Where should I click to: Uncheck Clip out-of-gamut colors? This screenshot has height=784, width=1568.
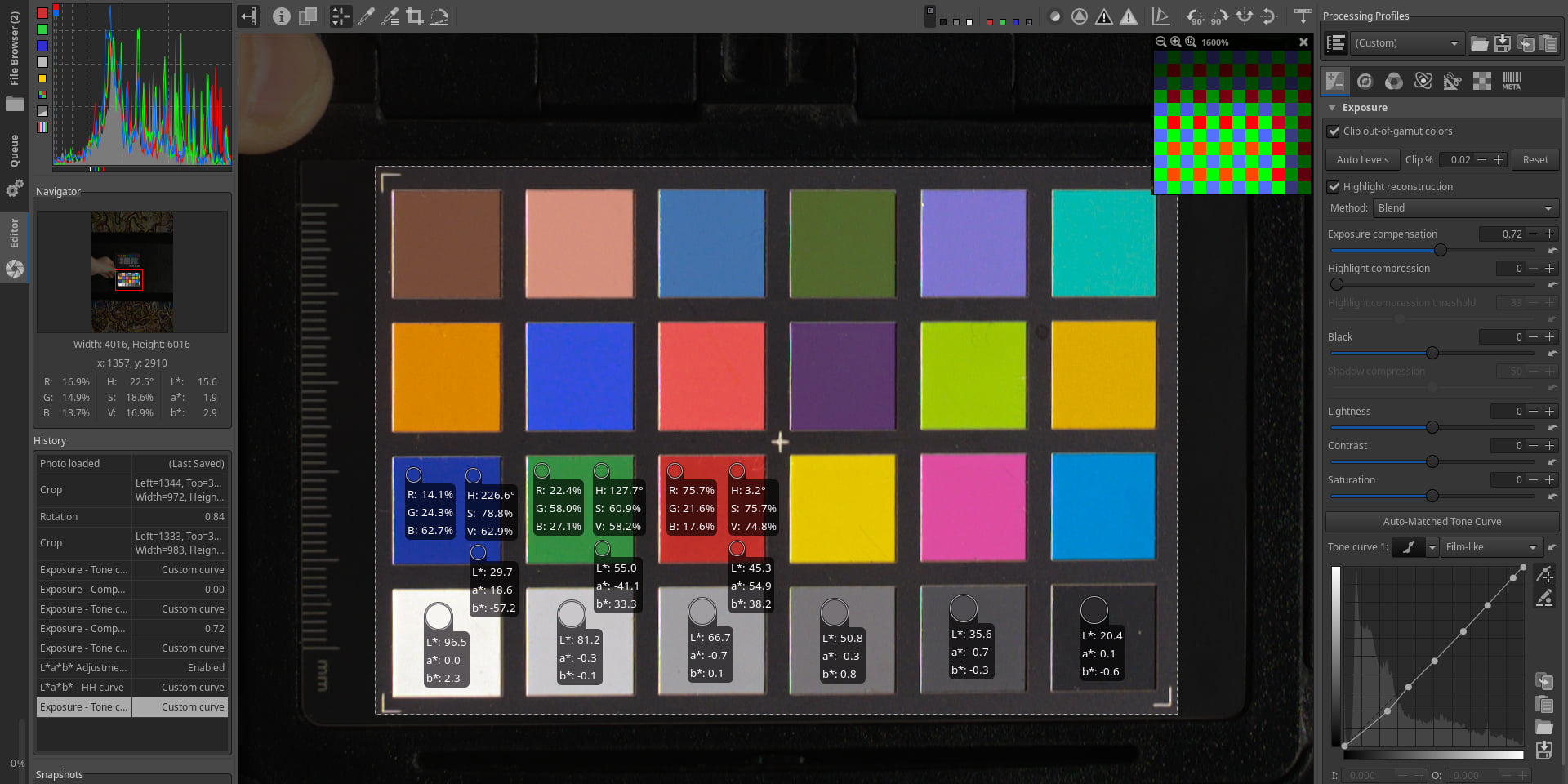pos(1334,131)
